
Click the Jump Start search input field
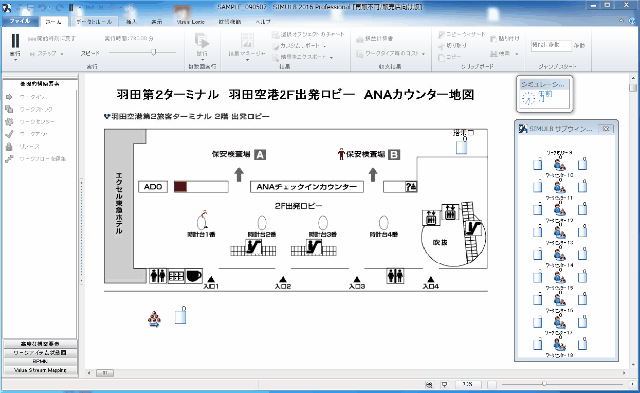point(551,45)
